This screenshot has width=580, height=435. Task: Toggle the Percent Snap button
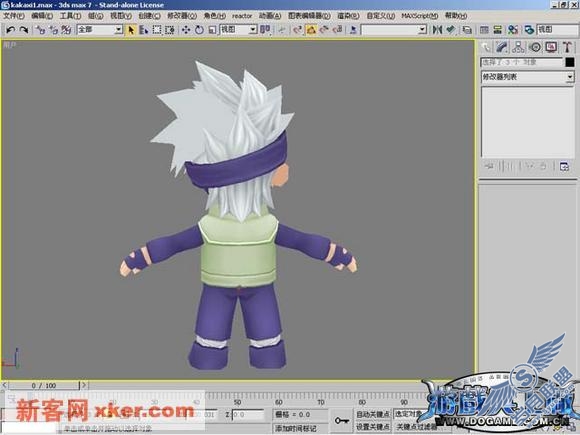tap(324, 30)
